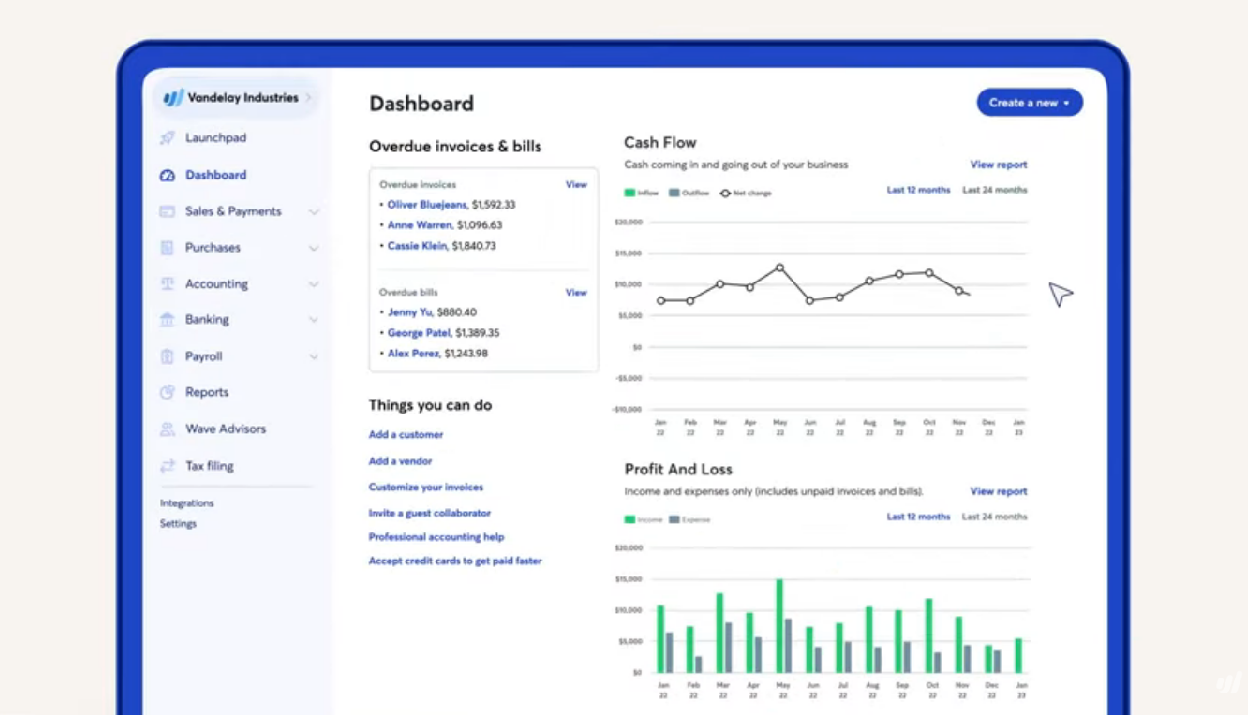
Task: Click the Banking building icon
Action: (167, 320)
